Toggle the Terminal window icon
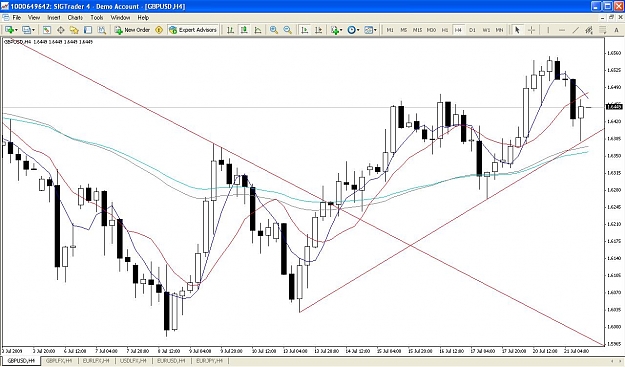This screenshot has height=367, width=625. pos(88,30)
